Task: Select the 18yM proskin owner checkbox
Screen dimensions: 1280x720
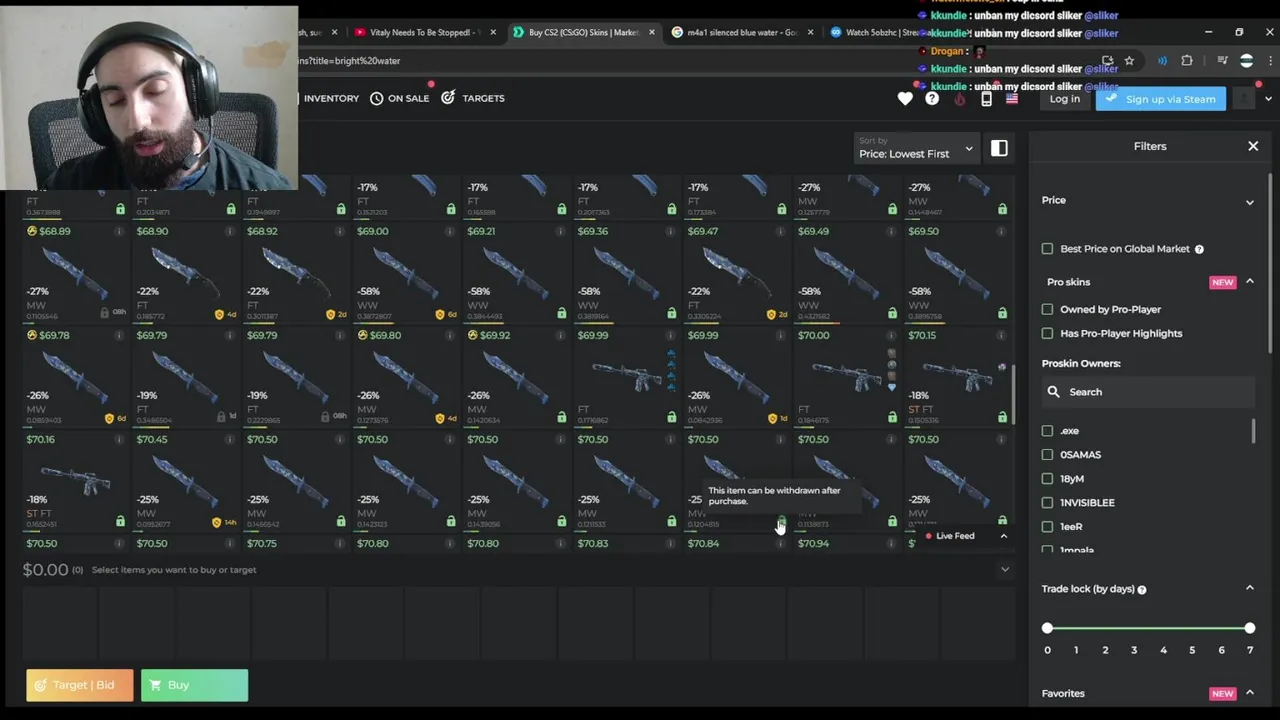Action: pyautogui.click(x=1047, y=479)
